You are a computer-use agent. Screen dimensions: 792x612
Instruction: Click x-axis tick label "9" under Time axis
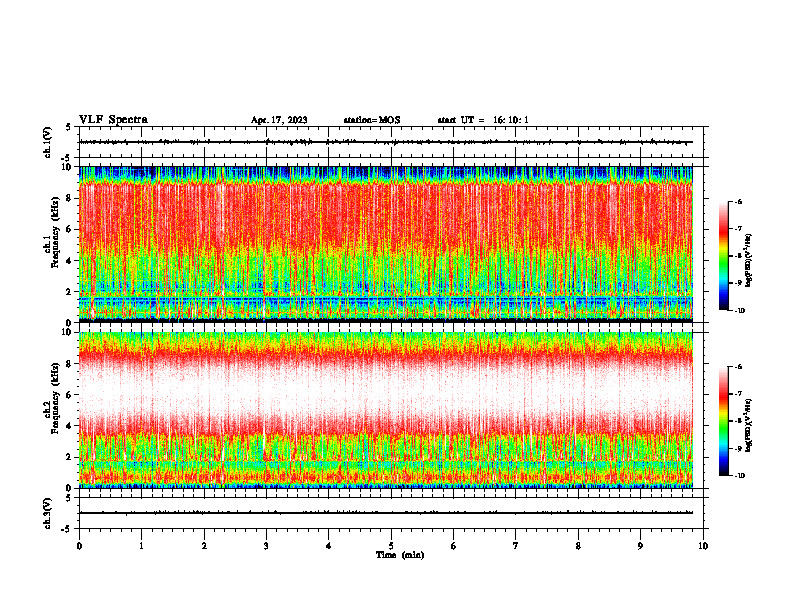click(640, 546)
